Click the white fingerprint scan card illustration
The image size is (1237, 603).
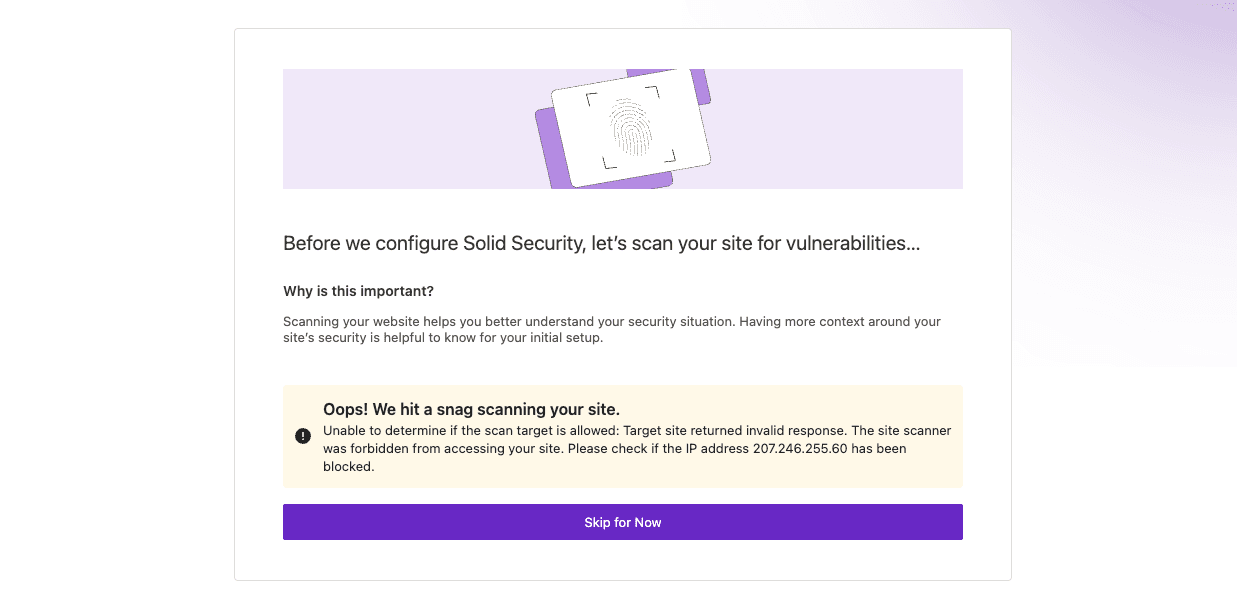click(630, 127)
